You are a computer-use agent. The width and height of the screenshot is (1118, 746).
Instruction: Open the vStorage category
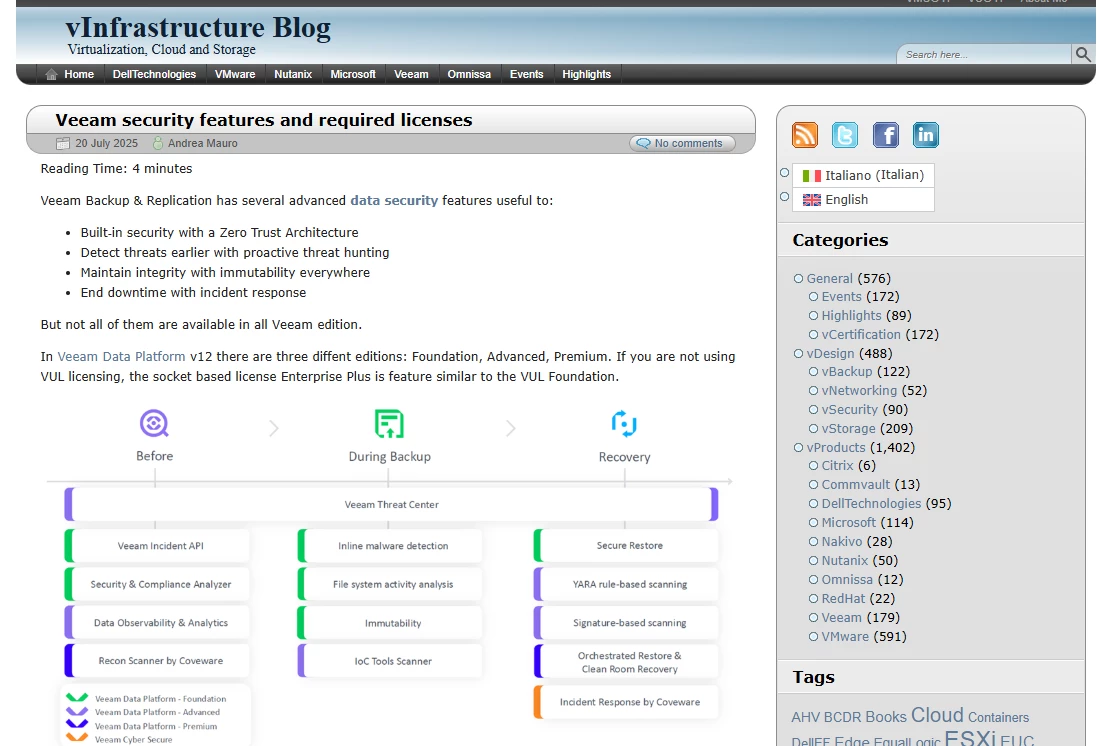(x=848, y=429)
